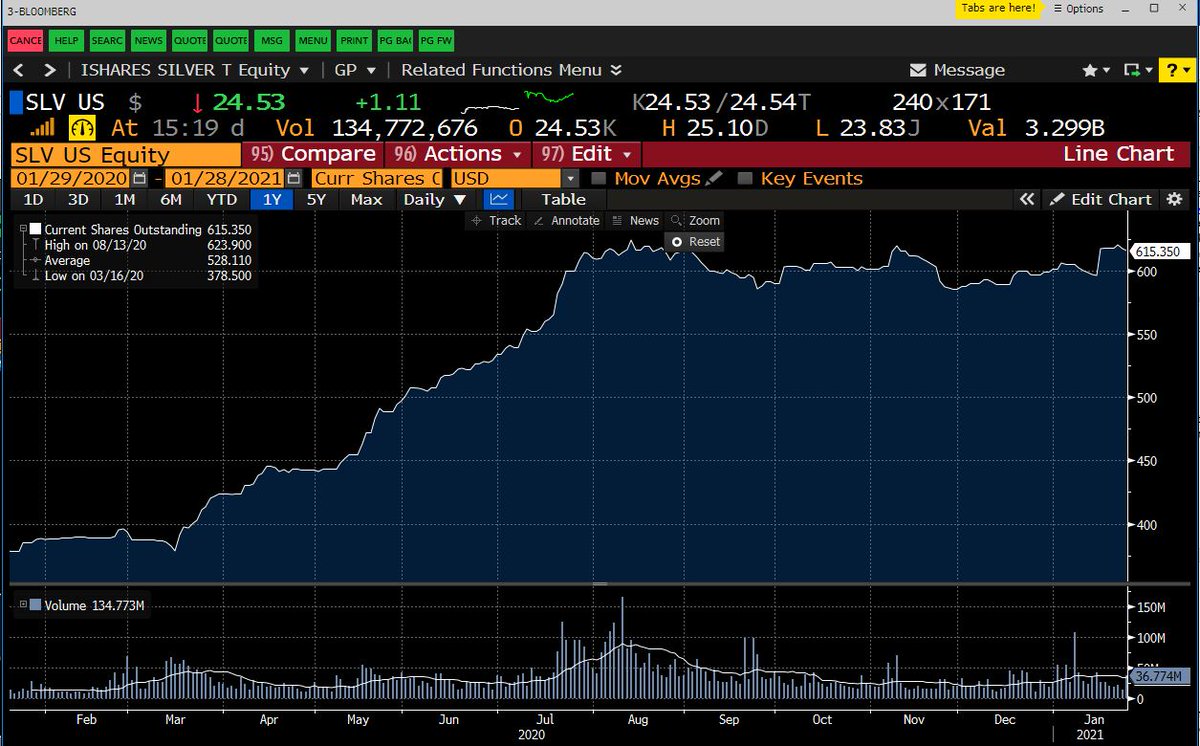The height and width of the screenshot is (746, 1200).
Task: Select the 3D range tab
Action: click(x=78, y=199)
